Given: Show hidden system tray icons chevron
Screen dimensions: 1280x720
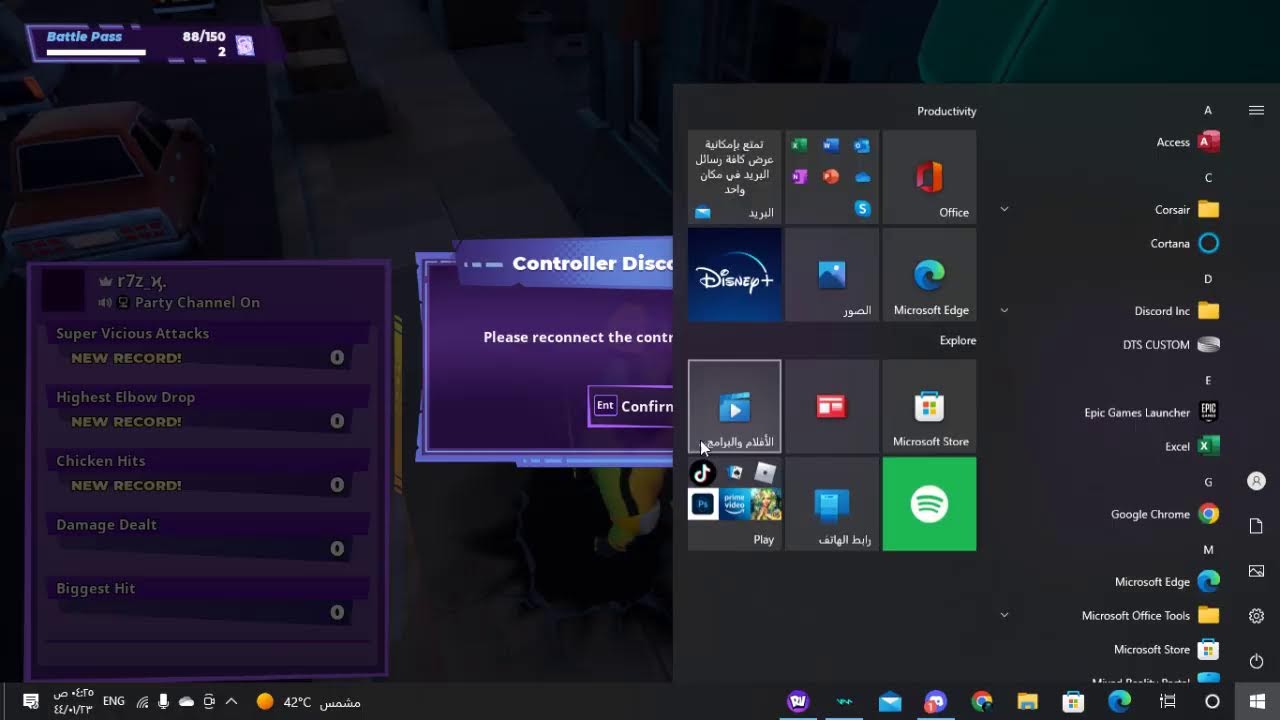Looking at the screenshot, I should 232,701.
